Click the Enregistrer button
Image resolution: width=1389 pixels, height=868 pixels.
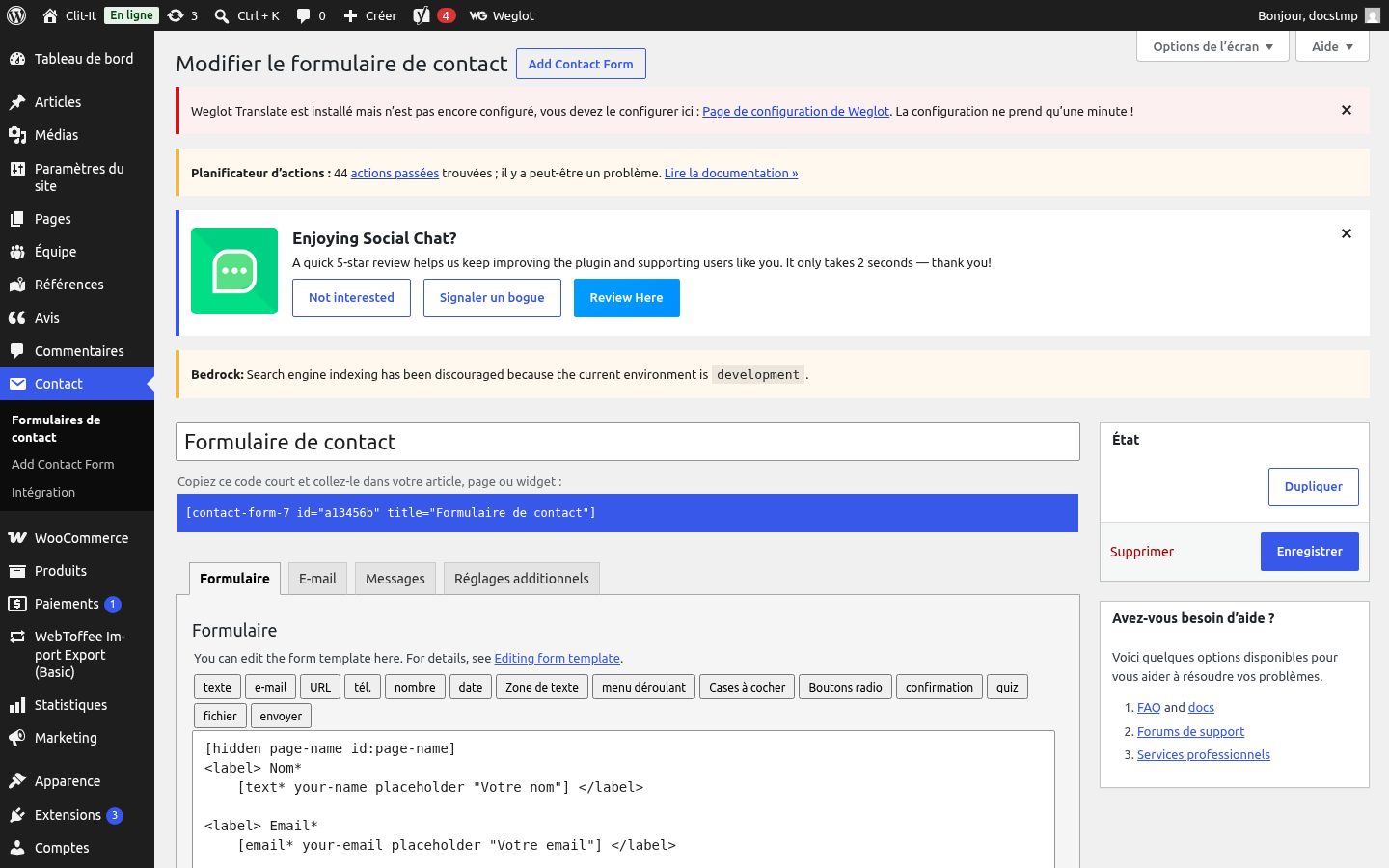pos(1310,552)
